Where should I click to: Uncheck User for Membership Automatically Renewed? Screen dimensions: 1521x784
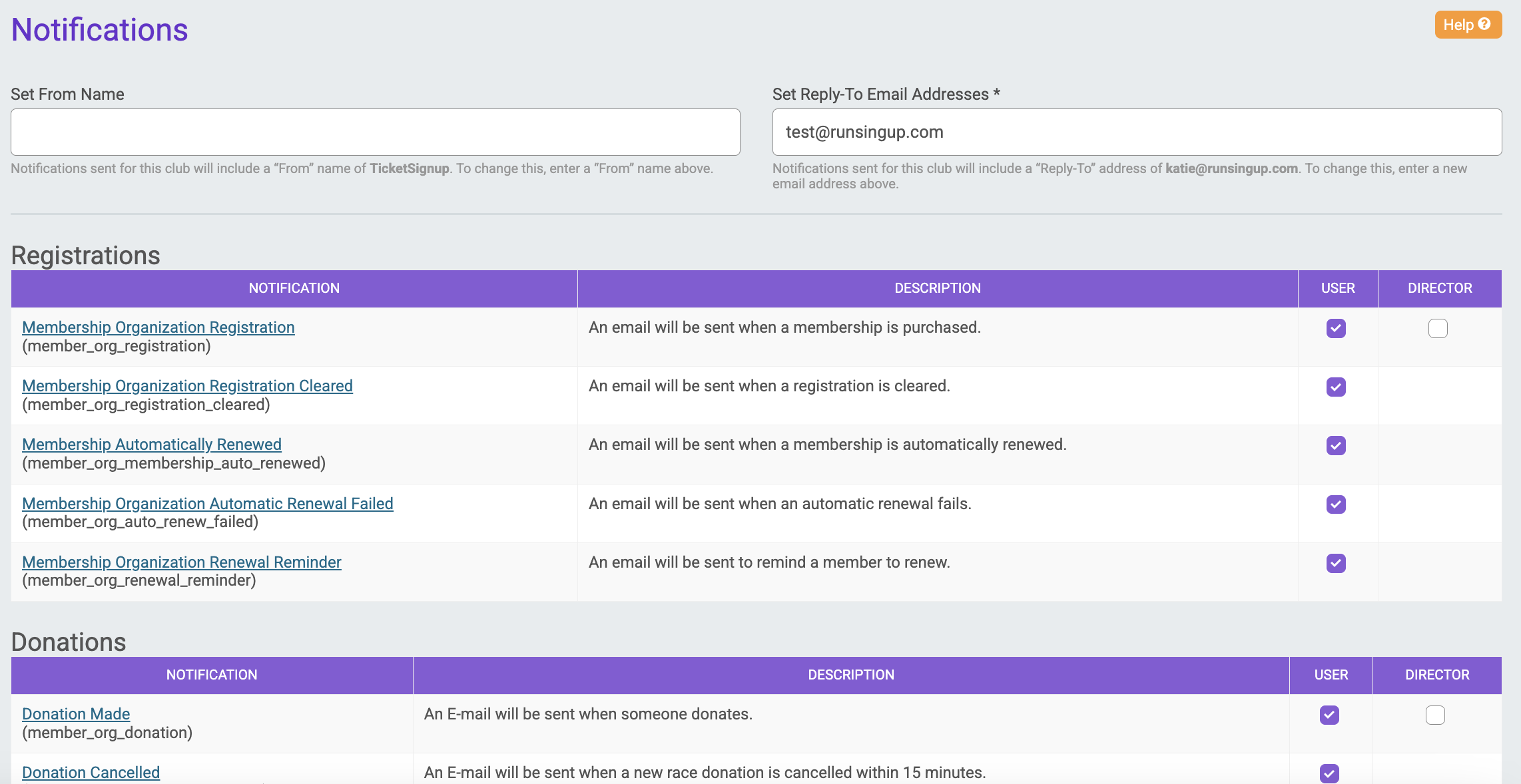[1336, 445]
